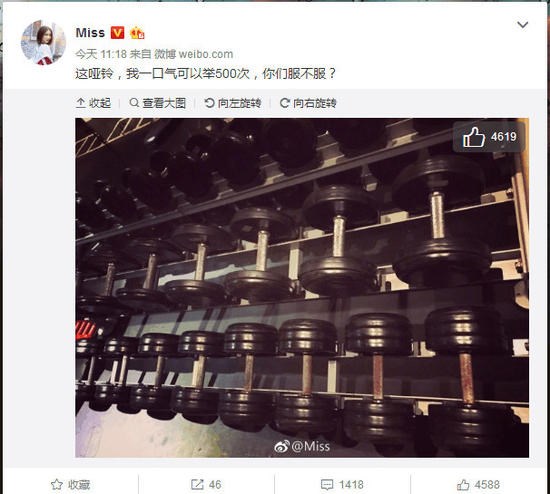Screen dimensions: 550x494
Task: Click the magnifier icon beside 查看大图
Action: pyautogui.click(x=134, y=103)
